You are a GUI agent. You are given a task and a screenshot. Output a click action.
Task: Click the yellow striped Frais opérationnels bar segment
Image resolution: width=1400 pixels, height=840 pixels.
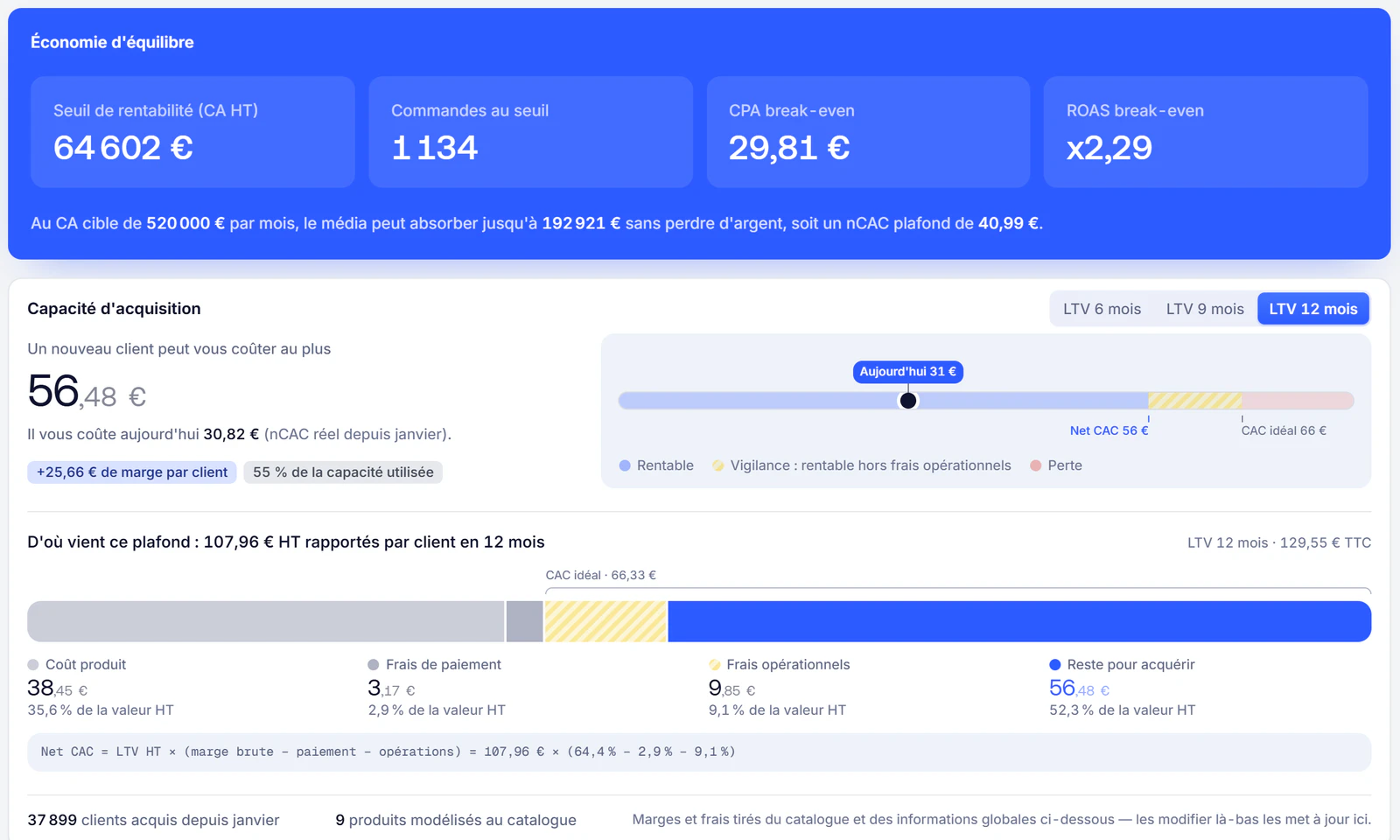(605, 621)
